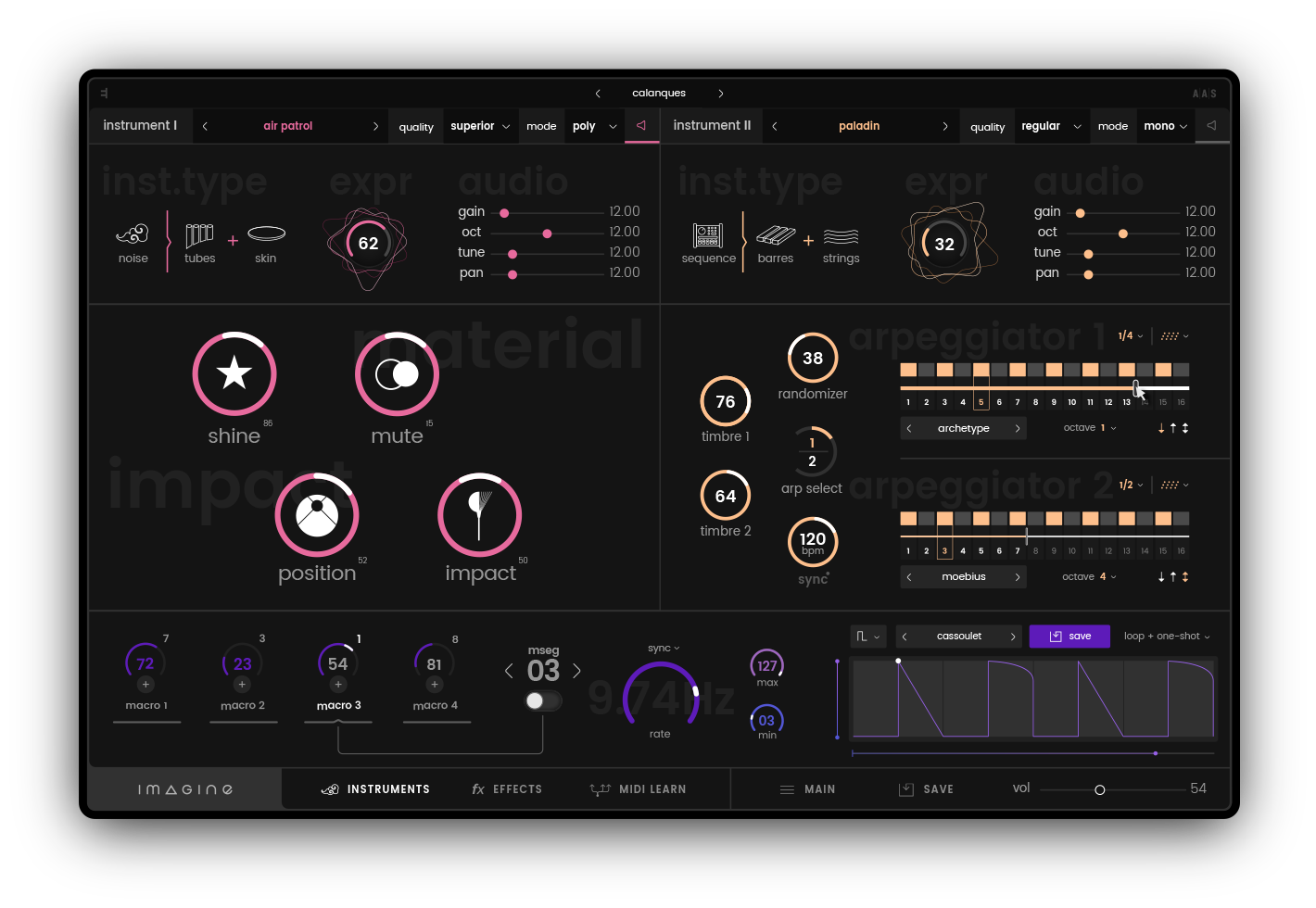Viewport: 1316px width, 908px height.
Task: Click the speaker icon for instrument I
Action: (640, 126)
